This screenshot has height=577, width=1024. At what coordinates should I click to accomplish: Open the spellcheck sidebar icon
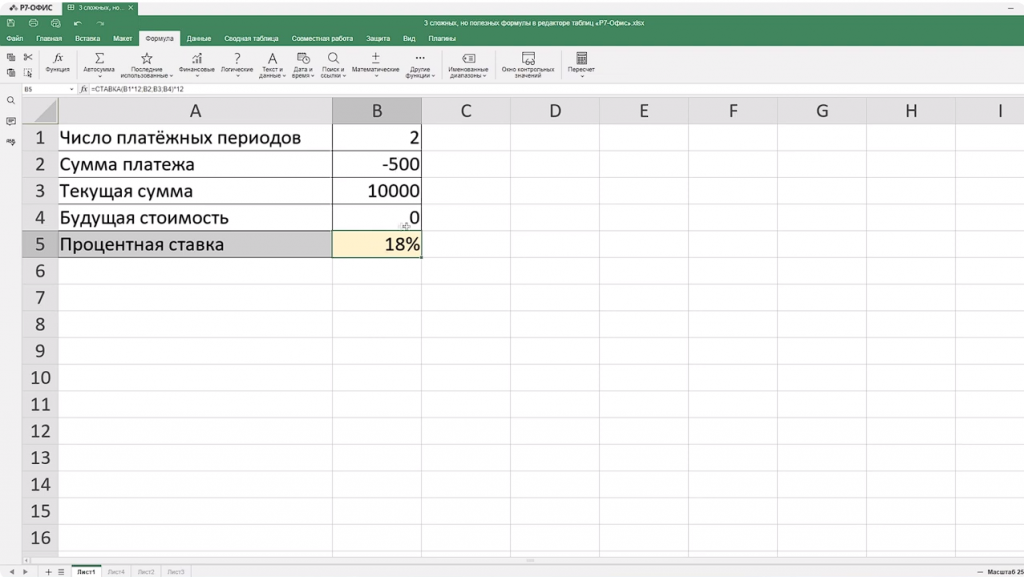(x=10, y=142)
